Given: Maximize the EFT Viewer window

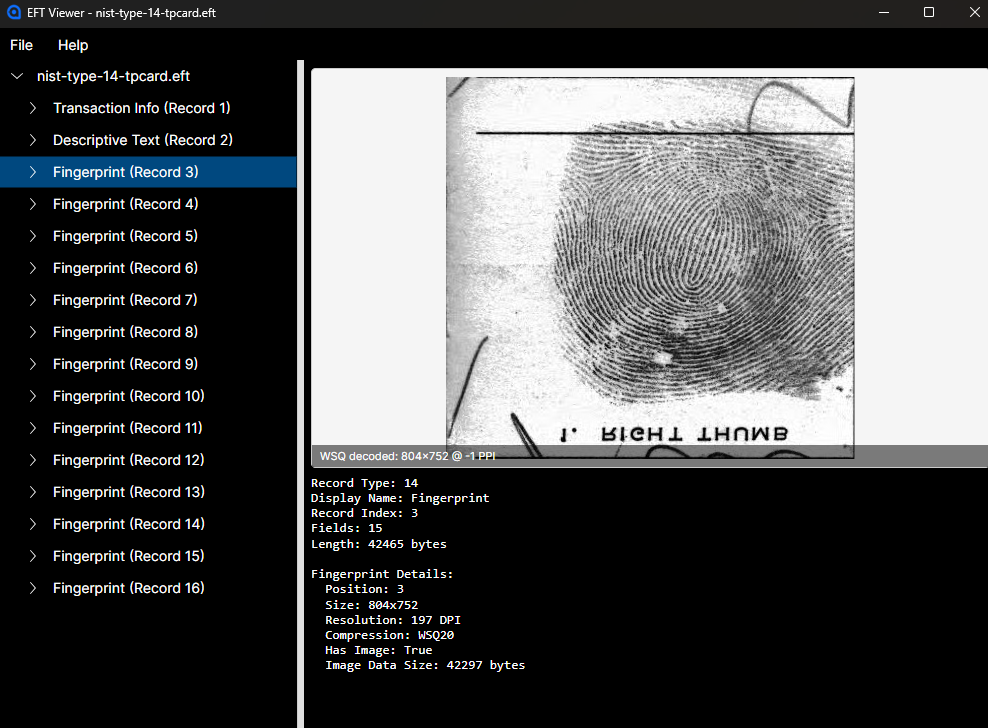Looking at the screenshot, I should pos(929,13).
